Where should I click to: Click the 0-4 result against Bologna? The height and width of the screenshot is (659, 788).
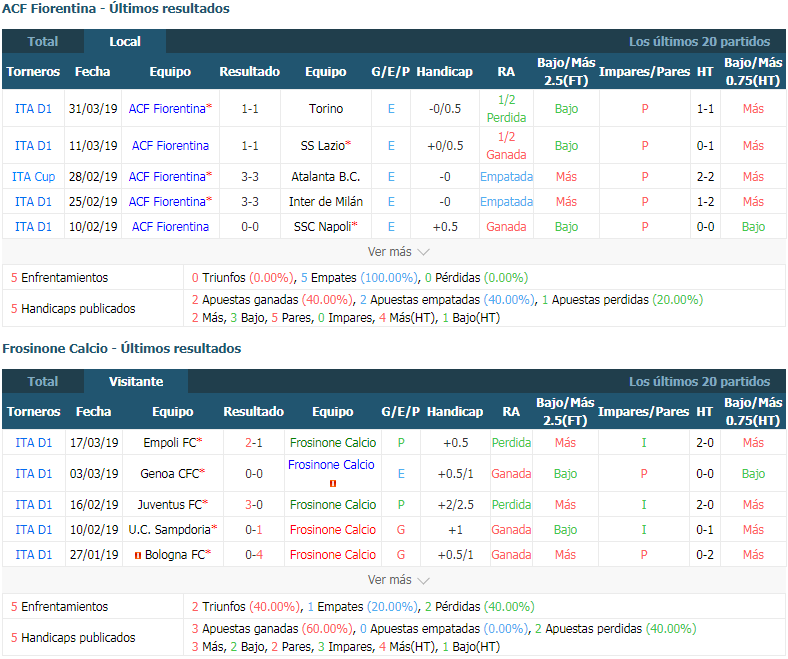[253, 555]
